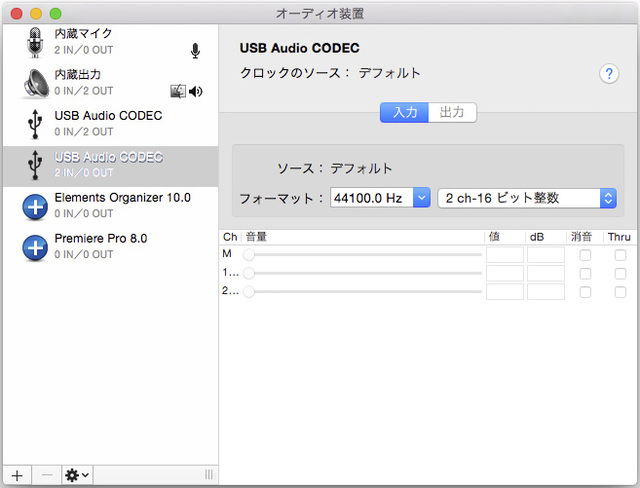Click the built-in output speaker icon

pyautogui.click(x=36, y=83)
